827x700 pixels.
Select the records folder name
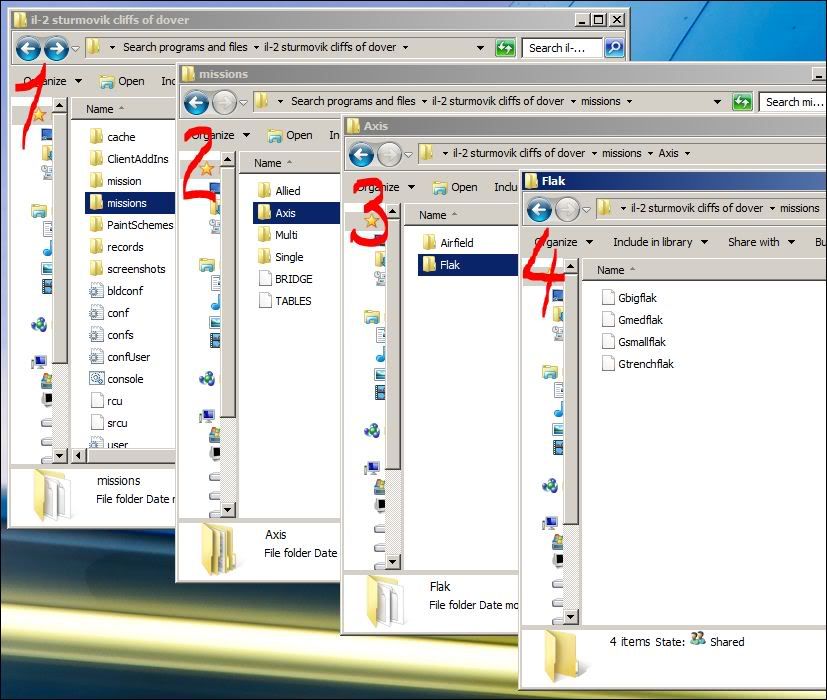pos(125,247)
